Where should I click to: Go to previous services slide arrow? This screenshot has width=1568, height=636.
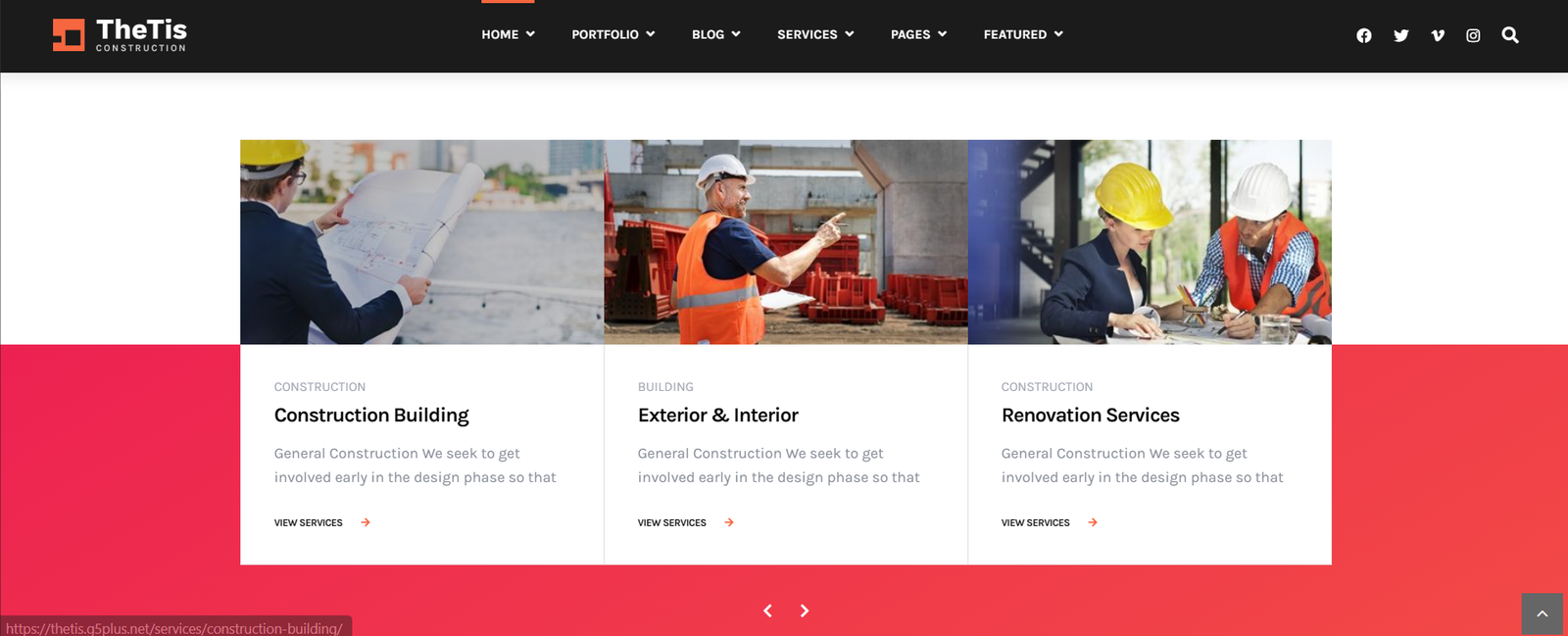(767, 611)
